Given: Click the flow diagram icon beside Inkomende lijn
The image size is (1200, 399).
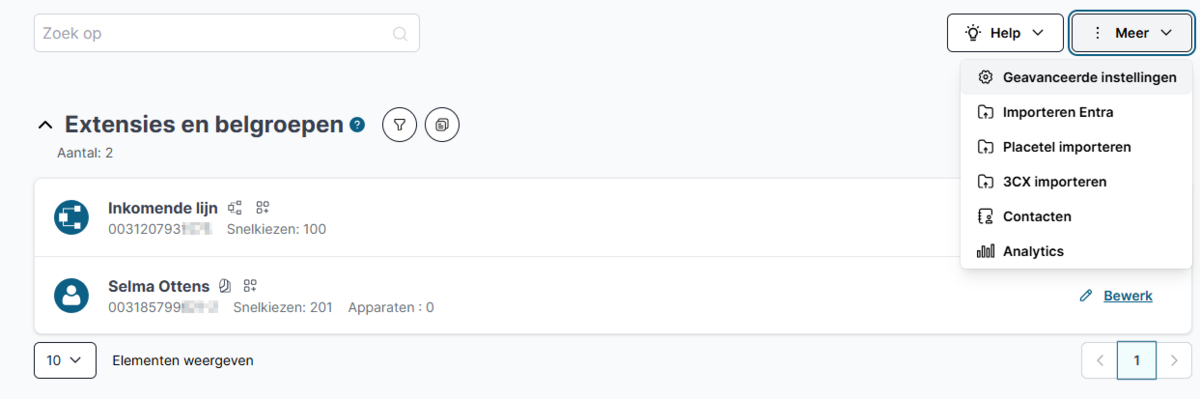Looking at the screenshot, I should [235, 208].
